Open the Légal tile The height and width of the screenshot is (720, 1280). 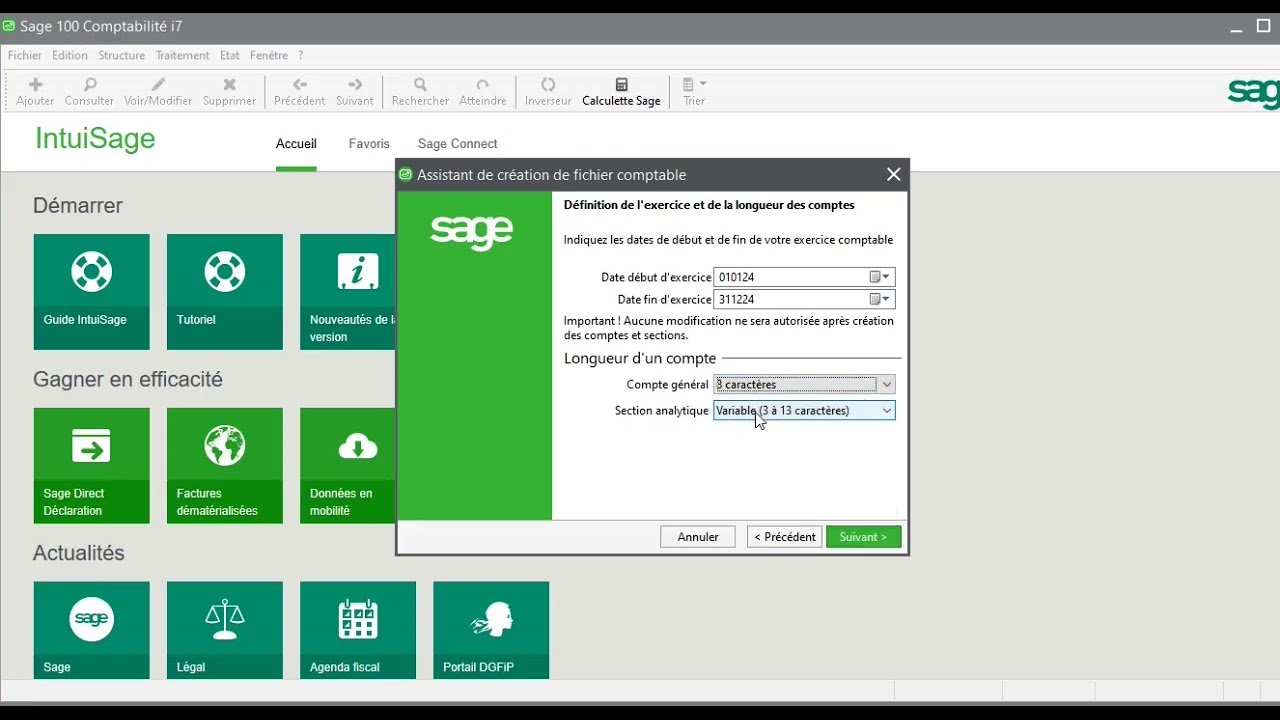pos(225,631)
